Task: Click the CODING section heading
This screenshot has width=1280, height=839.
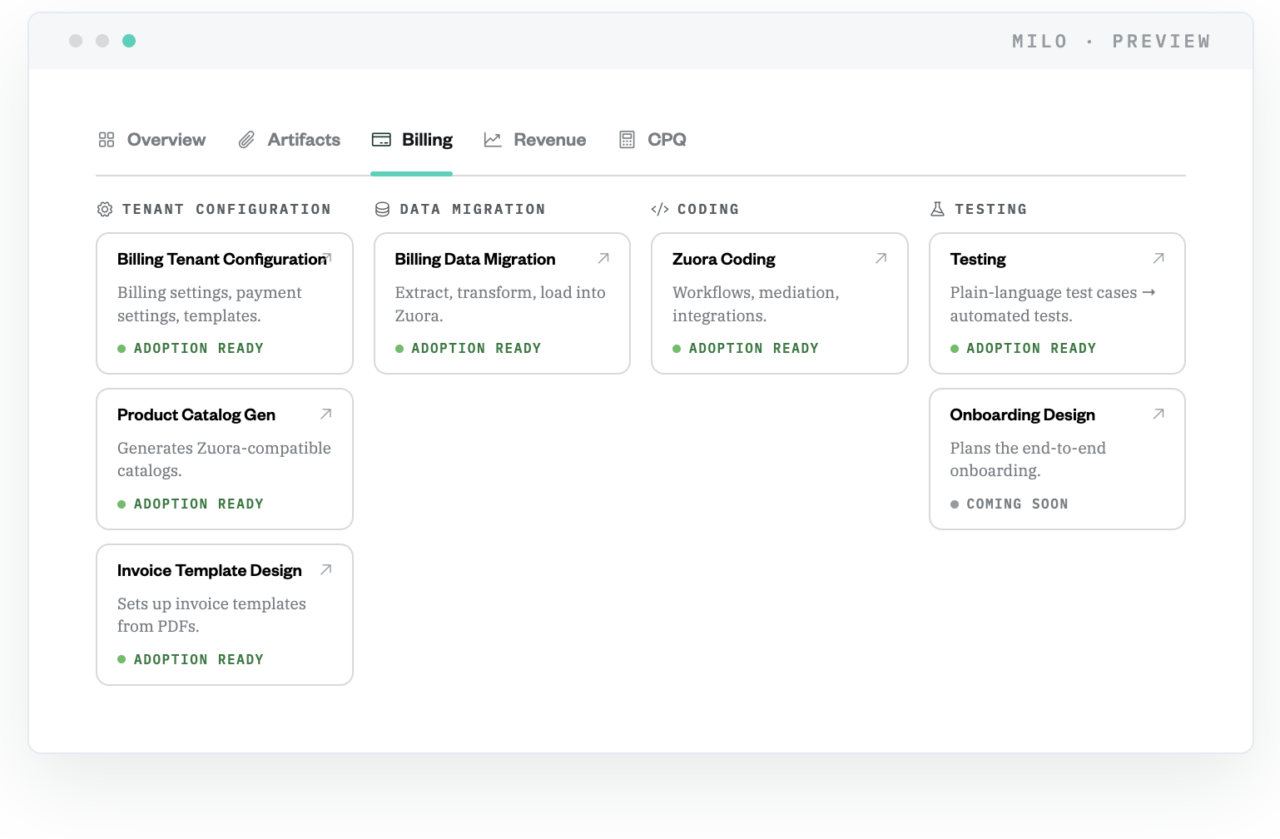Action: [x=708, y=209]
